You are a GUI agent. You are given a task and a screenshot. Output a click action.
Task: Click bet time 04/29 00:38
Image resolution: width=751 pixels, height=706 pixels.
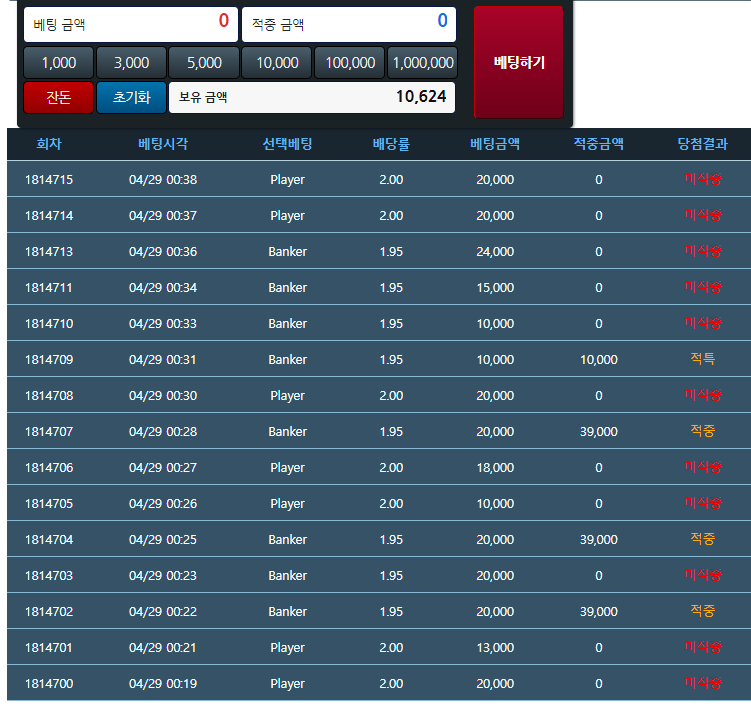[163, 180]
